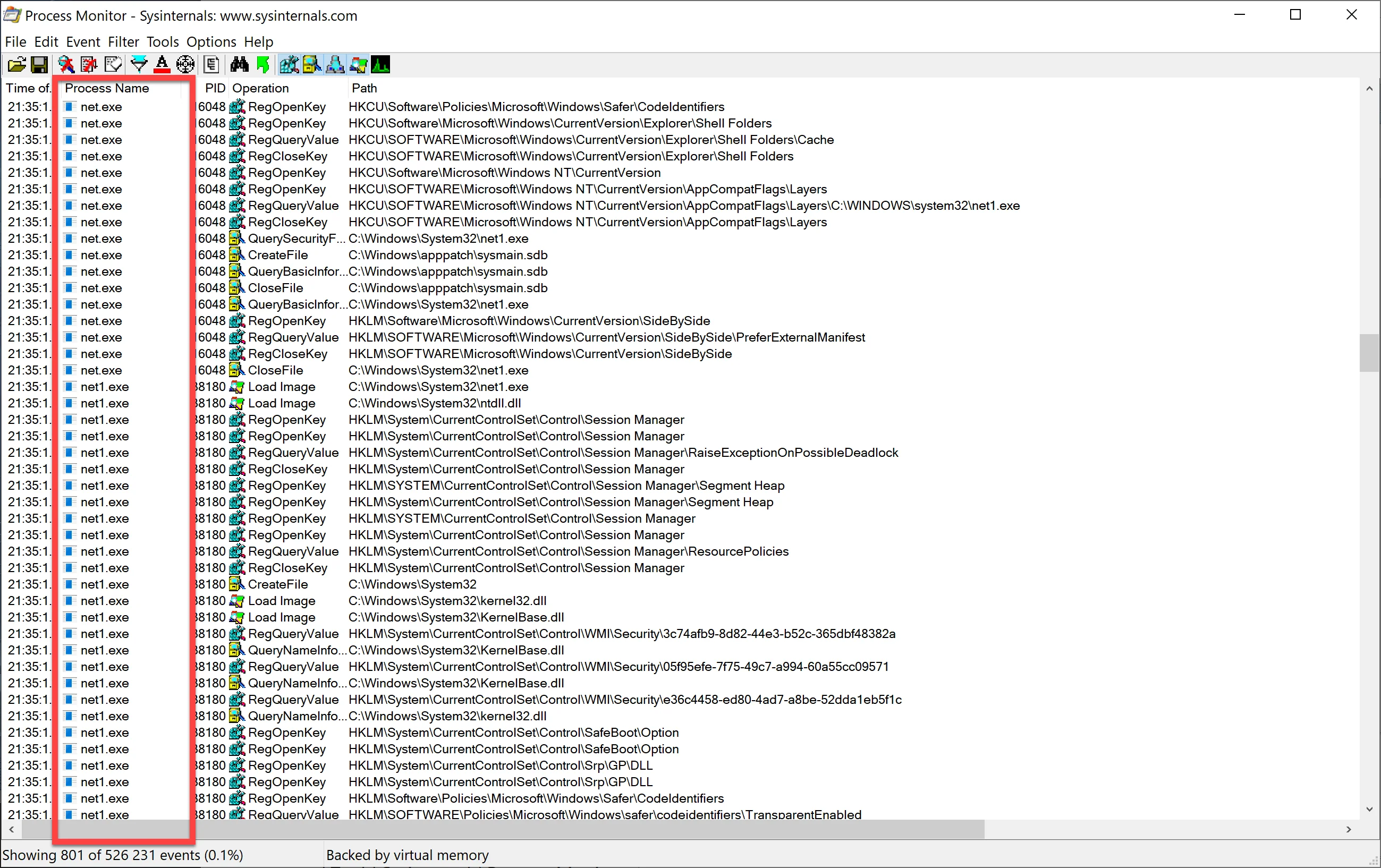Click the vertical scrollbar down arrow
The image size is (1381, 868).
1369,810
